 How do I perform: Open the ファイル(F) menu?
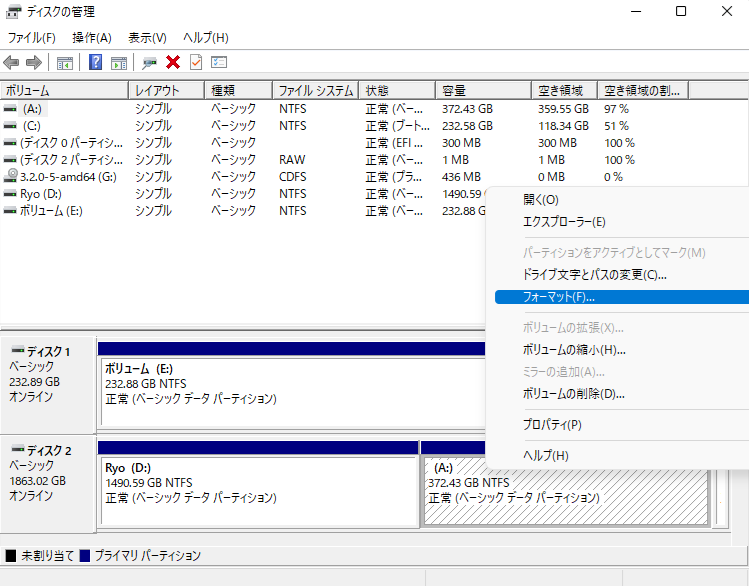[31, 38]
